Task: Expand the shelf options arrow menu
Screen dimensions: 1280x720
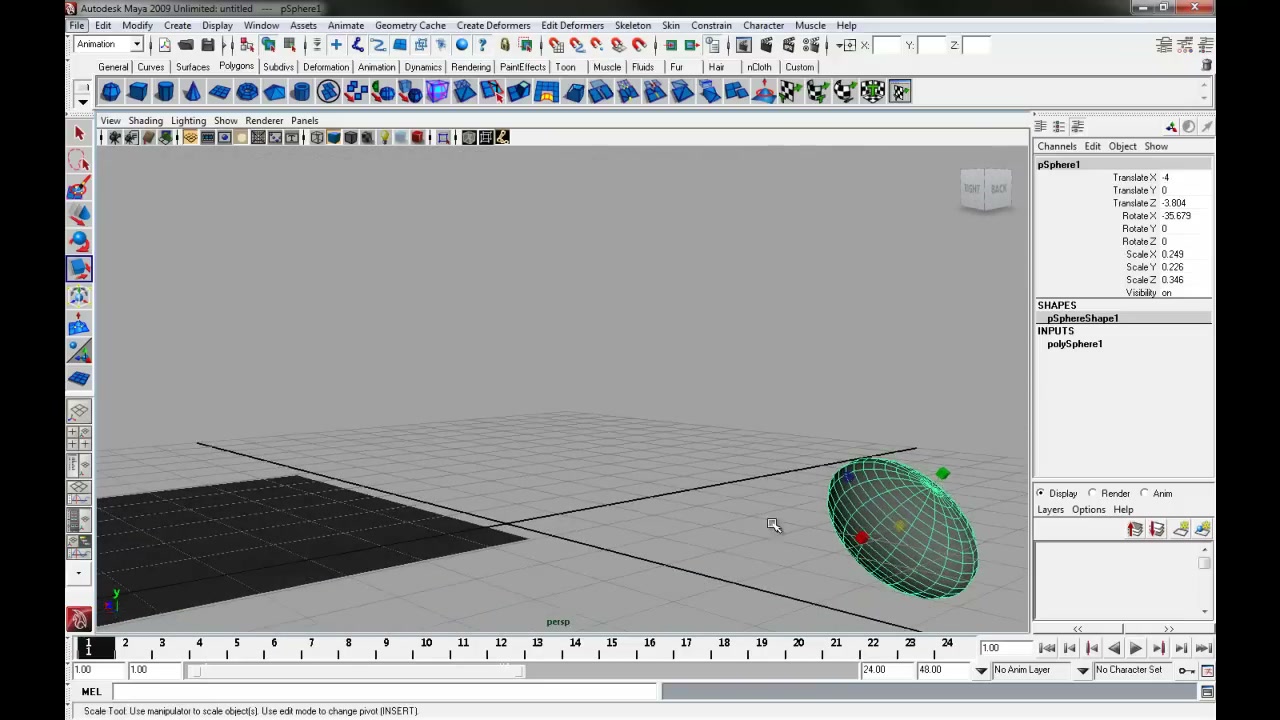Action: pyautogui.click(x=83, y=101)
